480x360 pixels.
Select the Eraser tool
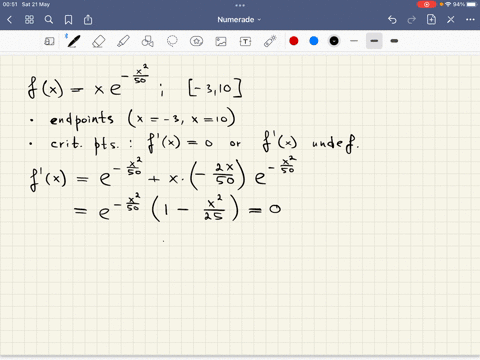(98, 41)
